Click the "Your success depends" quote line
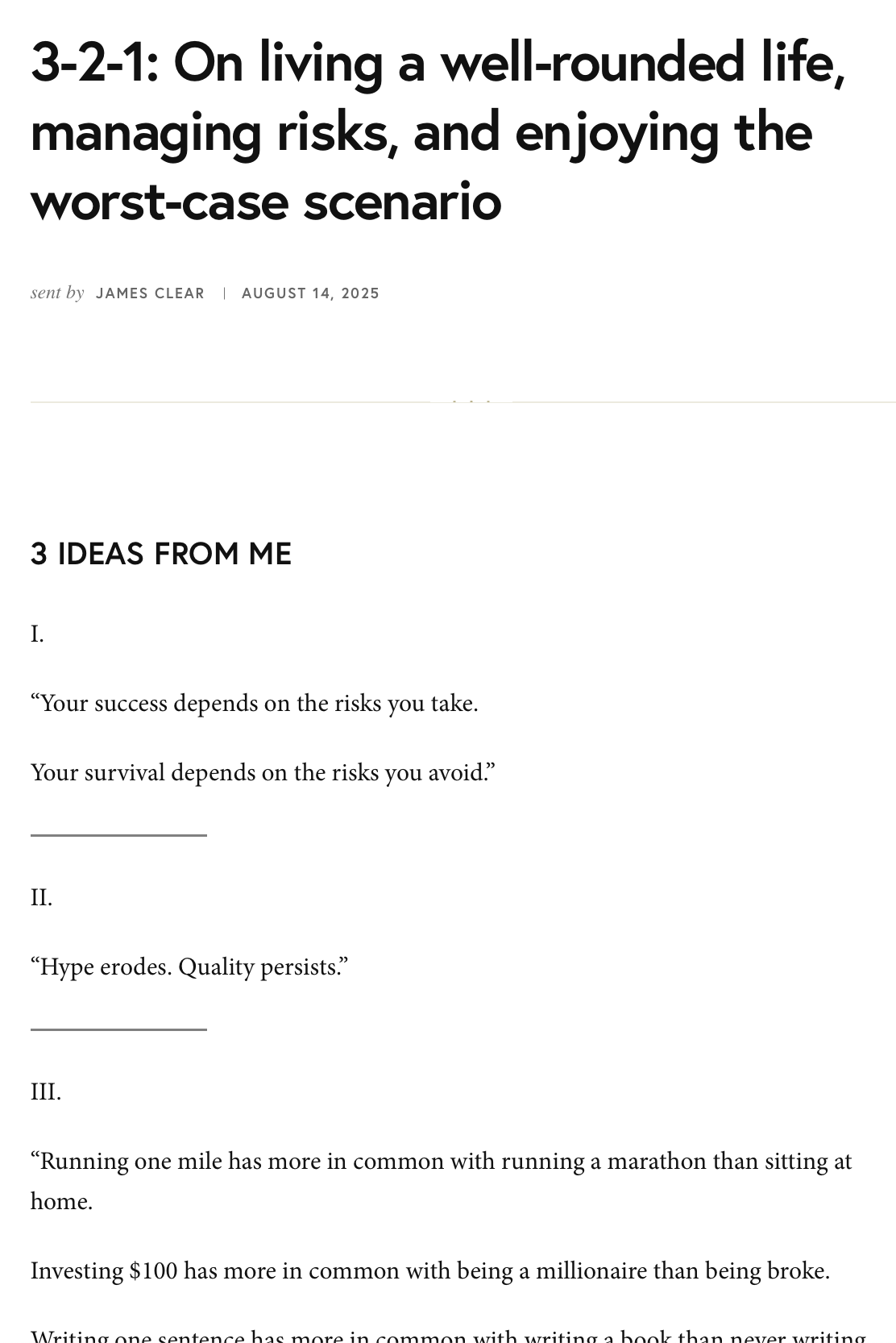The width and height of the screenshot is (896, 1343). click(255, 704)
